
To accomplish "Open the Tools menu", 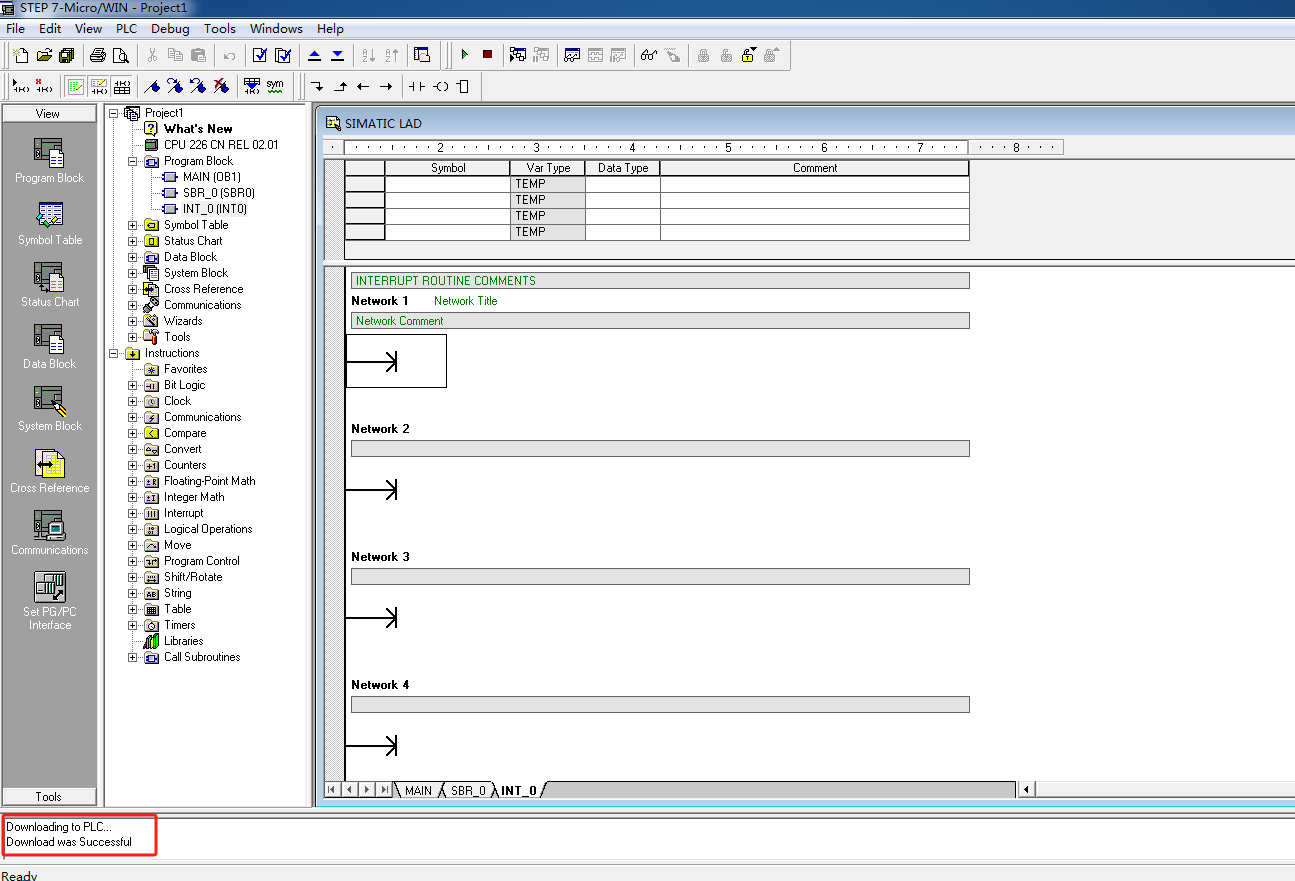I will (220, 29).
